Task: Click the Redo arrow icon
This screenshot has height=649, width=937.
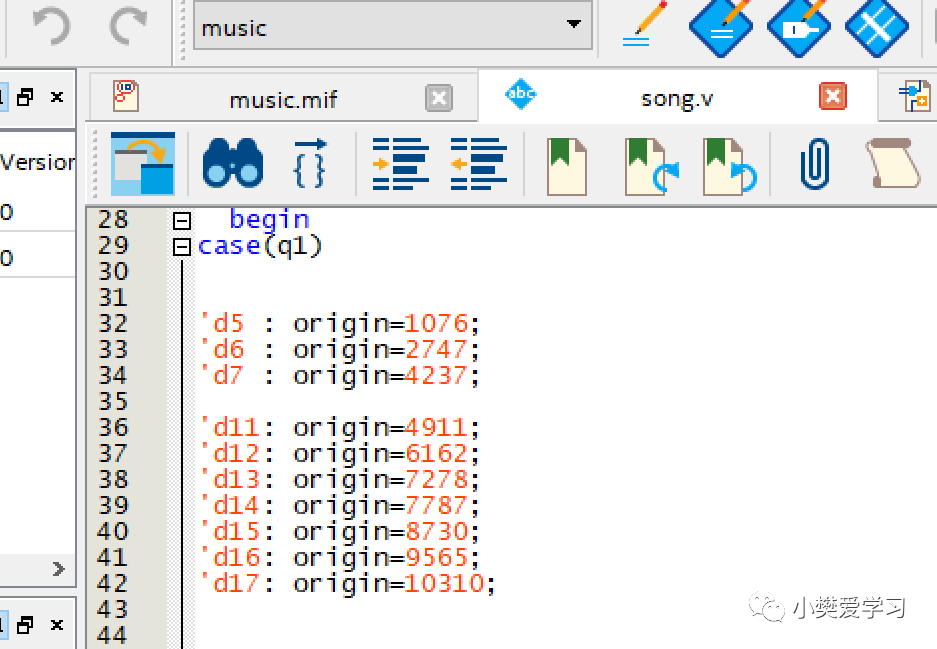Action: click(x=128, y=26)
